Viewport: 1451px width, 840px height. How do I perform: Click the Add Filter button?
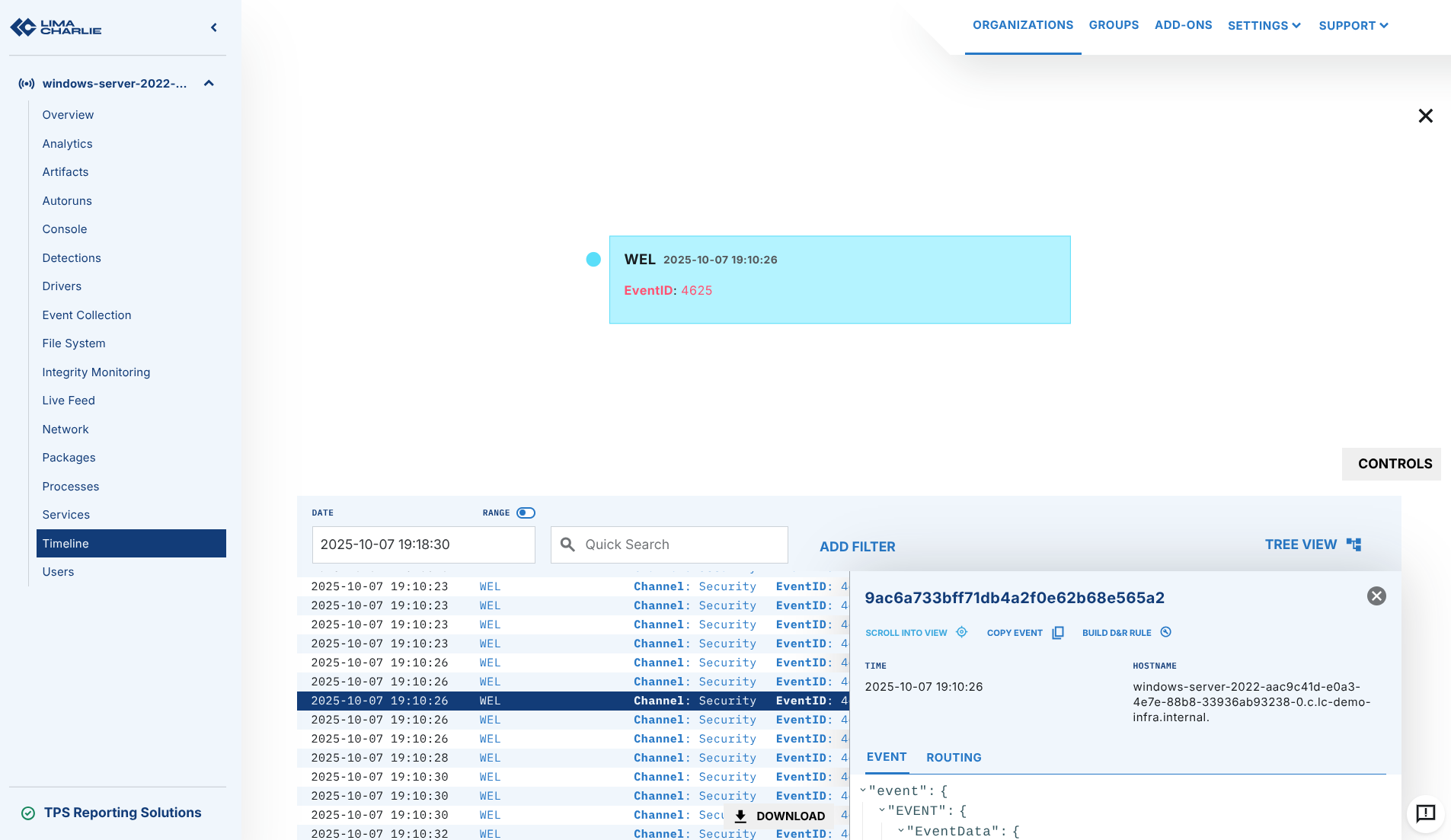[857, 547]
